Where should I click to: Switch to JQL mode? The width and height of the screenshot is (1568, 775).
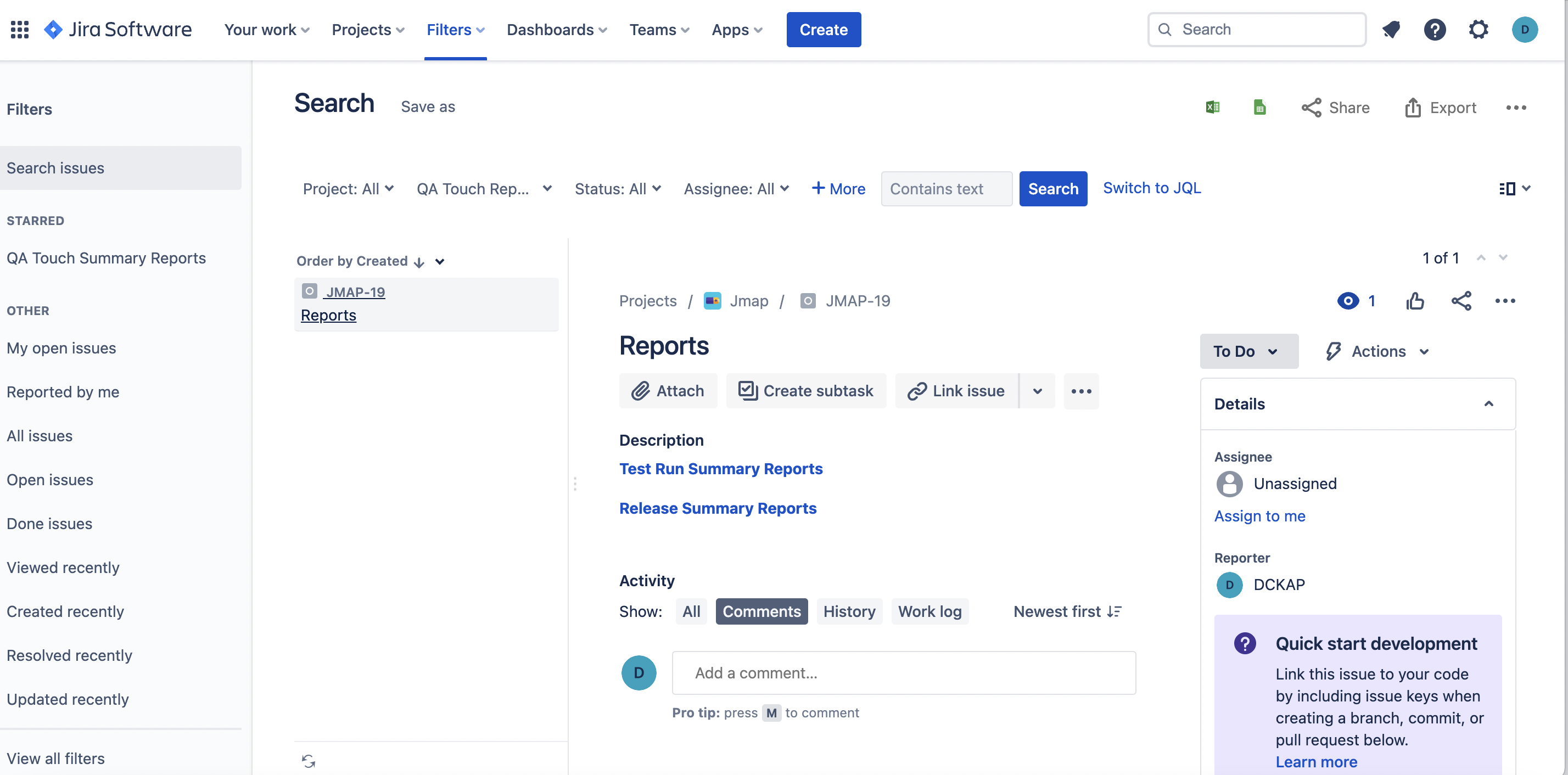tap(1152, 188)
